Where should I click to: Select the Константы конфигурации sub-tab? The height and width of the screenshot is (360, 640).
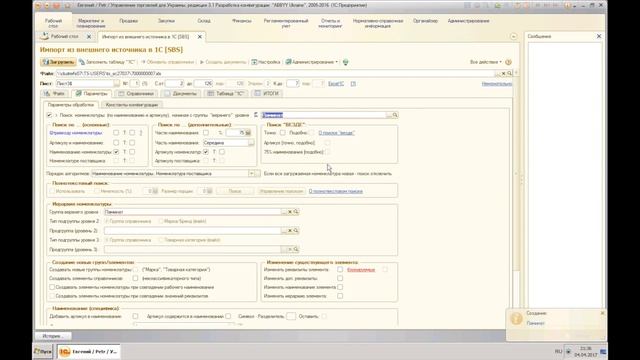[131, 105]
